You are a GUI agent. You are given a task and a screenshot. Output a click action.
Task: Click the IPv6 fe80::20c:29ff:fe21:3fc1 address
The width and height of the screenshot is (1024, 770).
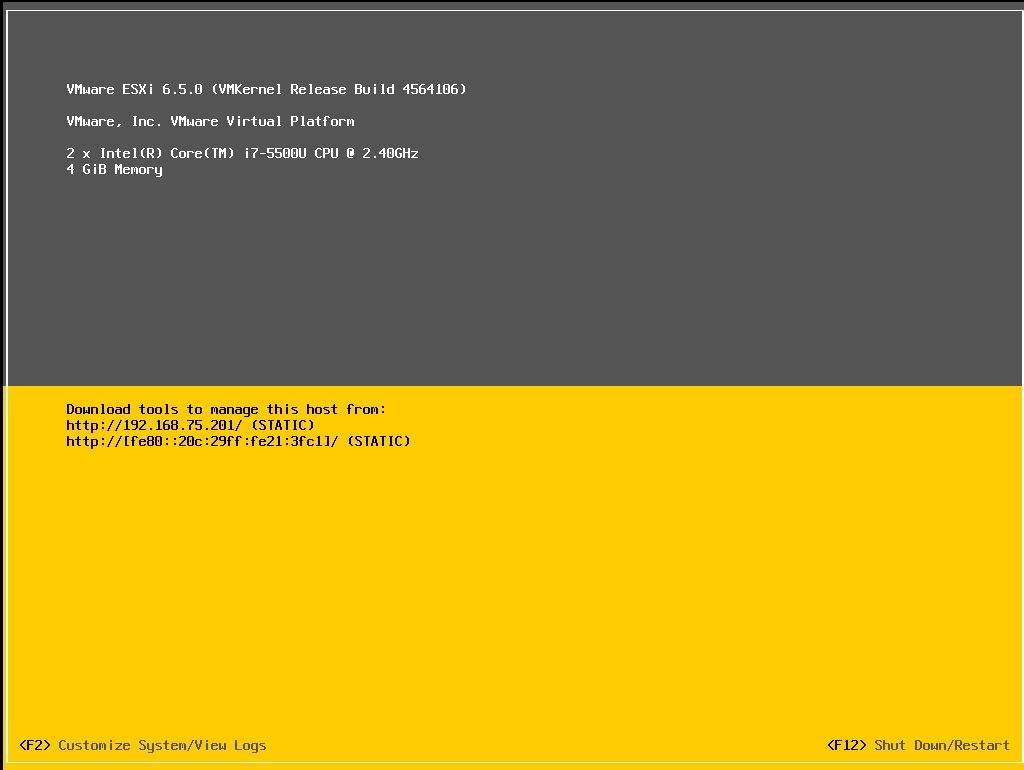pyautogui.click(x=202, y=441)
